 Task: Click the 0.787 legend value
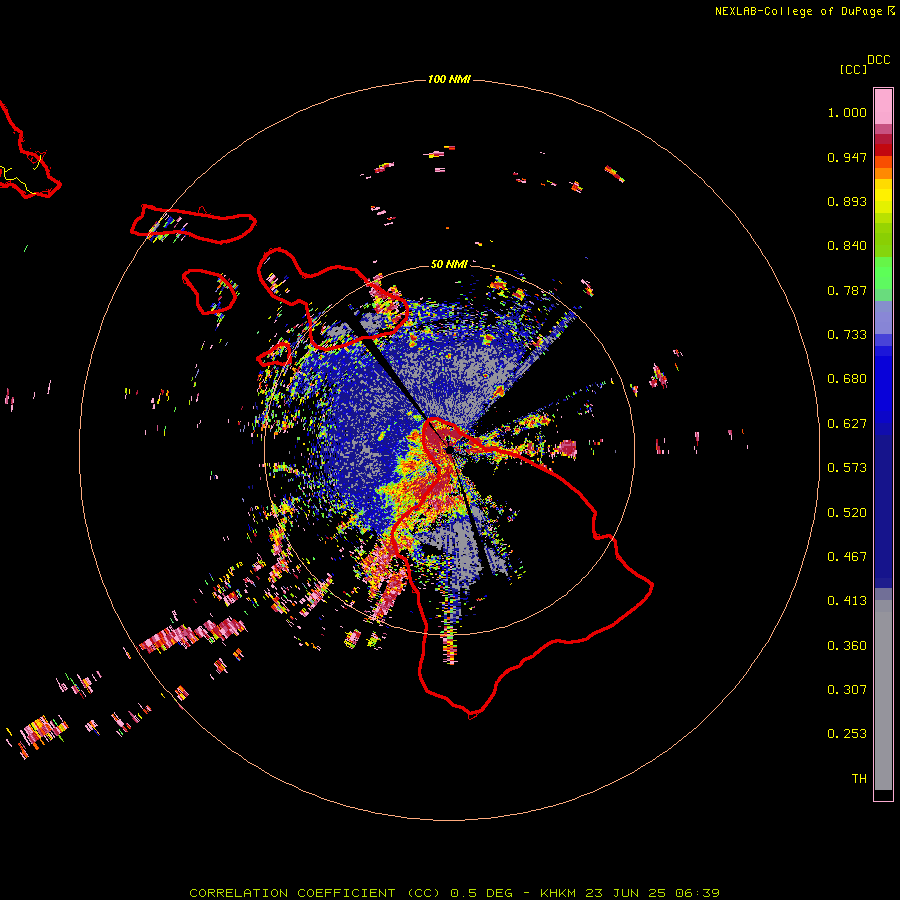coord(847,290)
